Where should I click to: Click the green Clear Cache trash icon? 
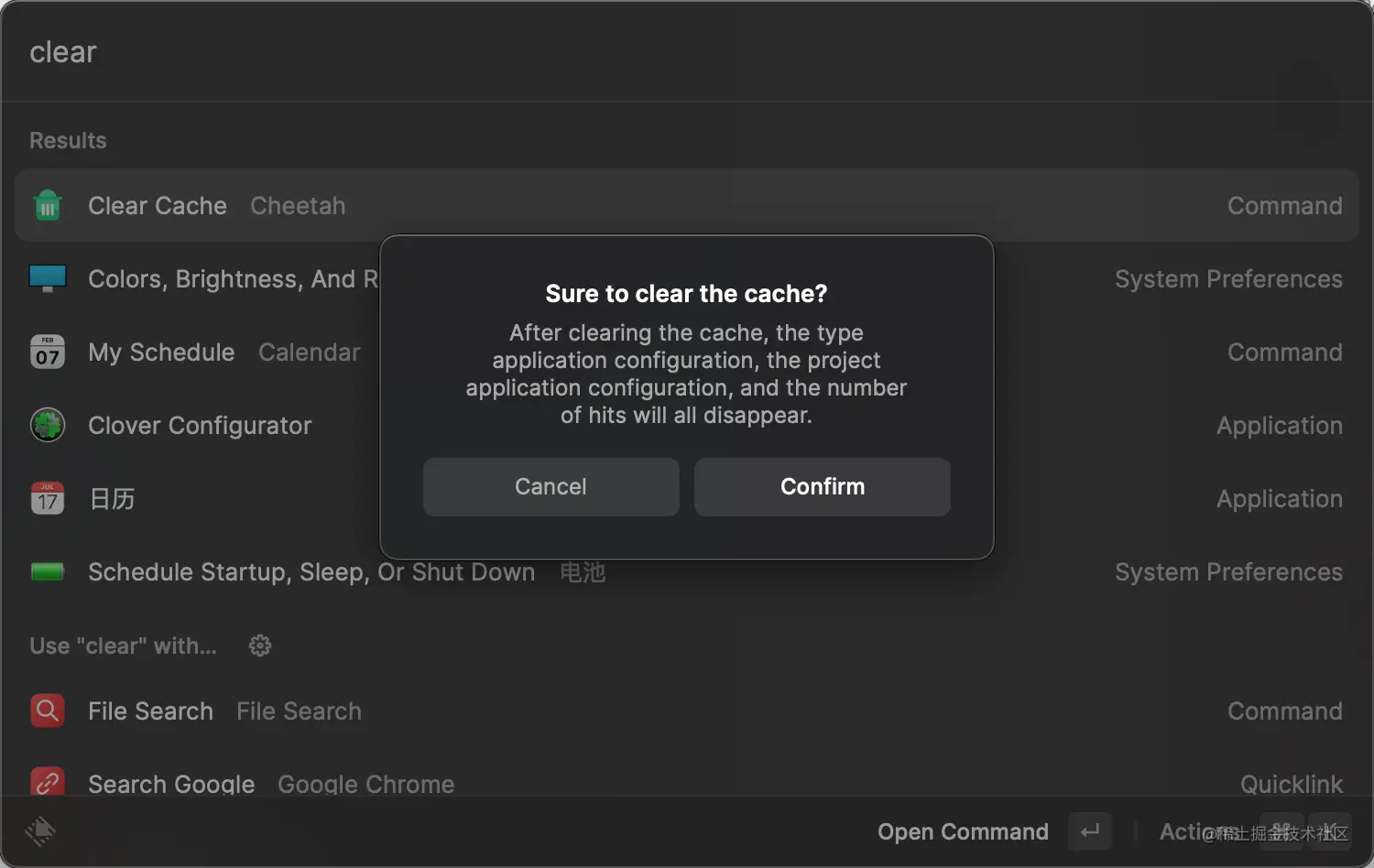pyautogui.click(x=48, y=205)
